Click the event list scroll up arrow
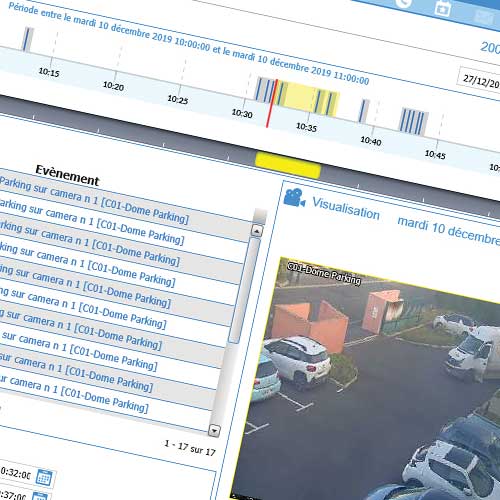 (x=257, y=231)
